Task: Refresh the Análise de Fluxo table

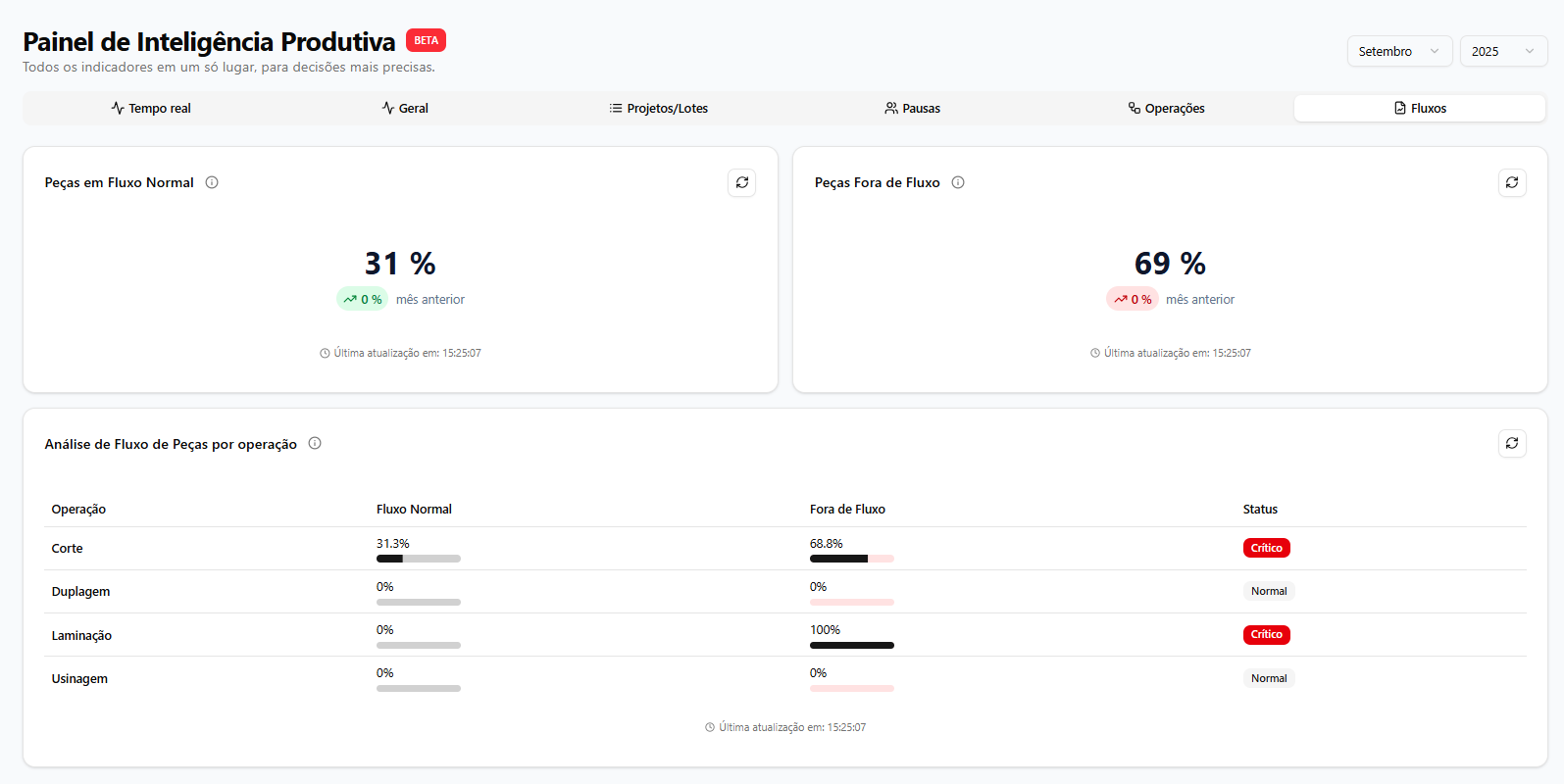Action: 1512,443
